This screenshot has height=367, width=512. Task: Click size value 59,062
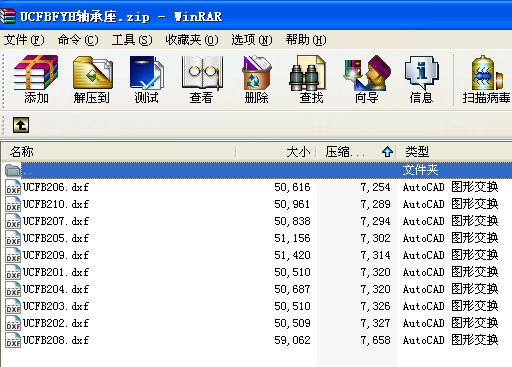coord(292,340)
